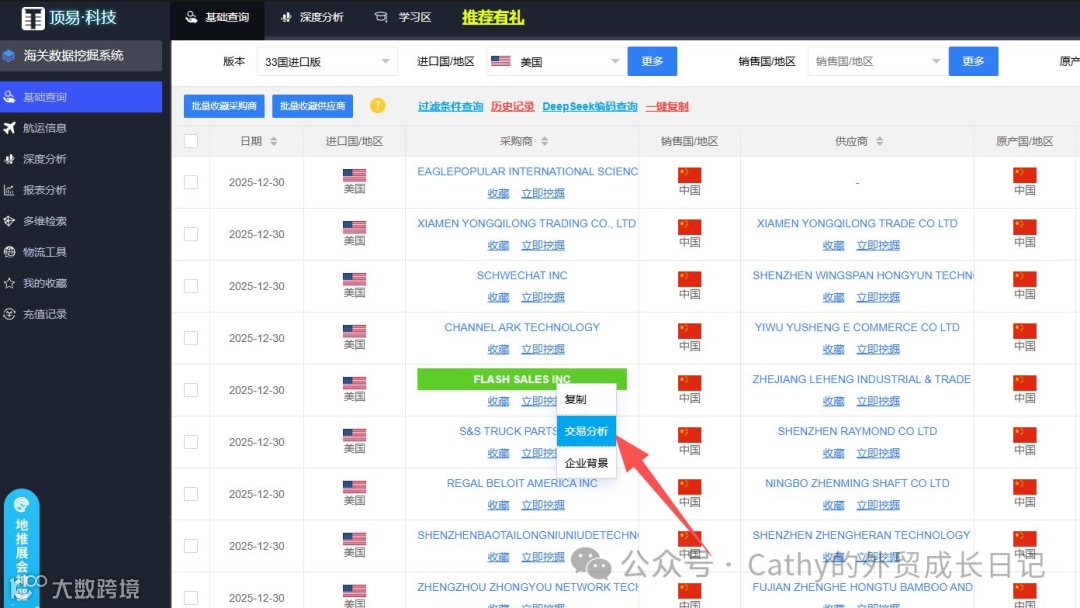Open the 版本 33国进口版 dropdown
The width and height of the screenshot is (1080, 608).
point(327,61)
